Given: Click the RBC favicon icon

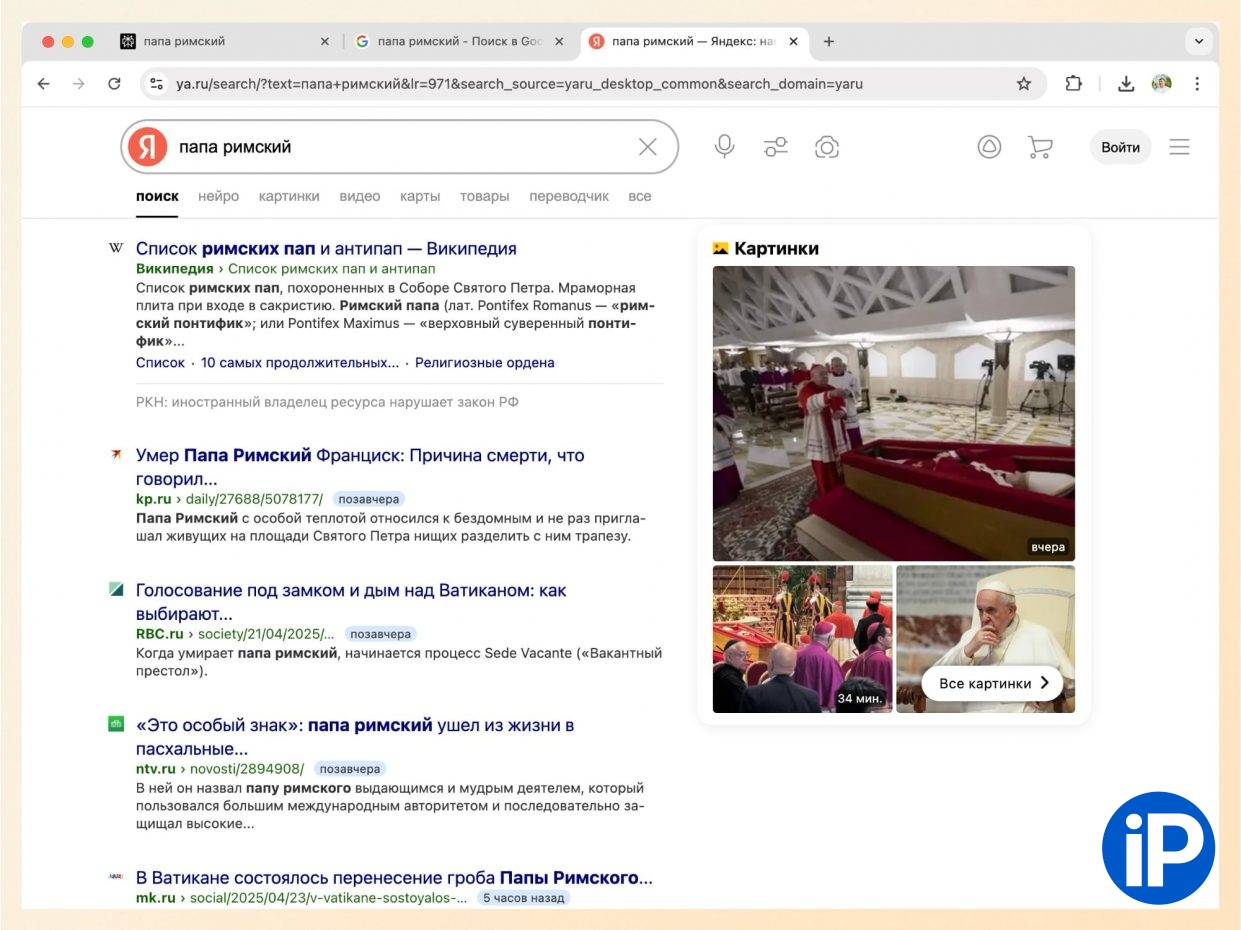Looking at the screenshot, I should click(x=116, y=589).
